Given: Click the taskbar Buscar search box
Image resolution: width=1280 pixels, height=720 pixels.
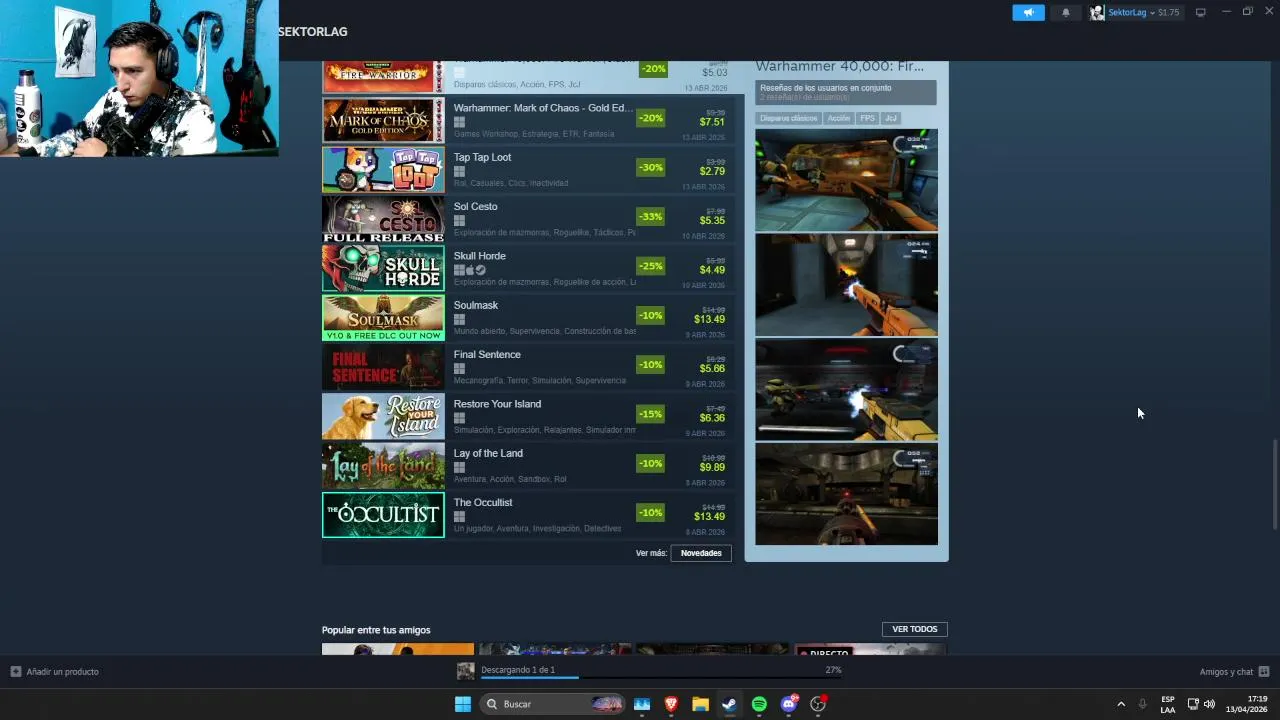Looking at the screenshot, I should click(552, 704).
